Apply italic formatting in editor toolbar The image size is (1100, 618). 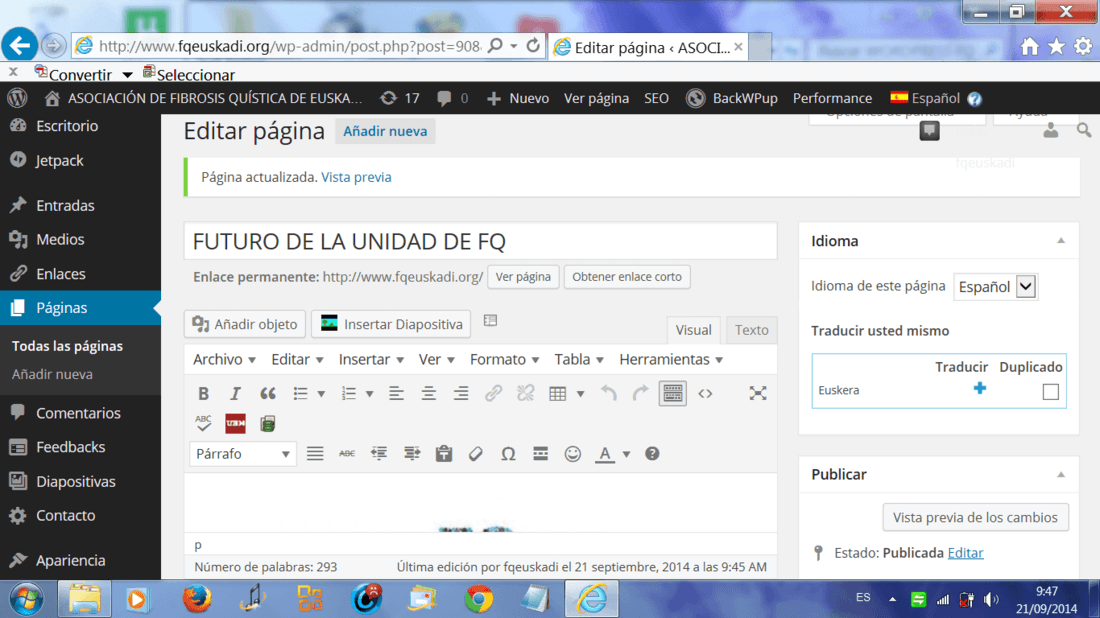tap(235, 394)
